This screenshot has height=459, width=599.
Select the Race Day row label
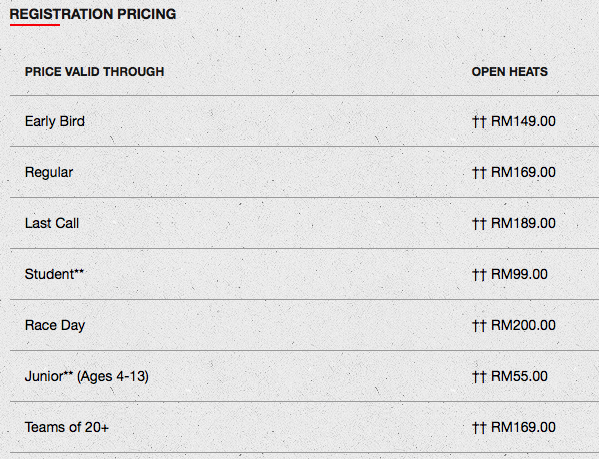click(x=55, y=326)
